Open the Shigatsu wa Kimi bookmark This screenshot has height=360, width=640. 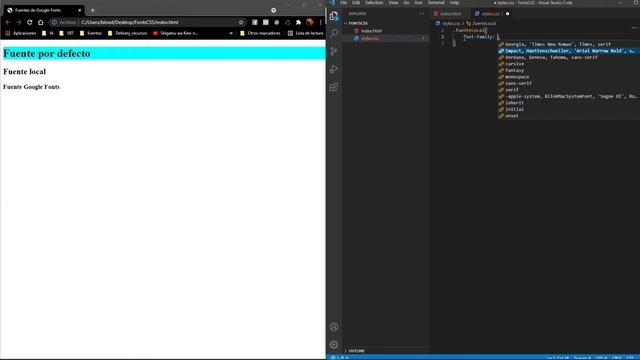175,33
